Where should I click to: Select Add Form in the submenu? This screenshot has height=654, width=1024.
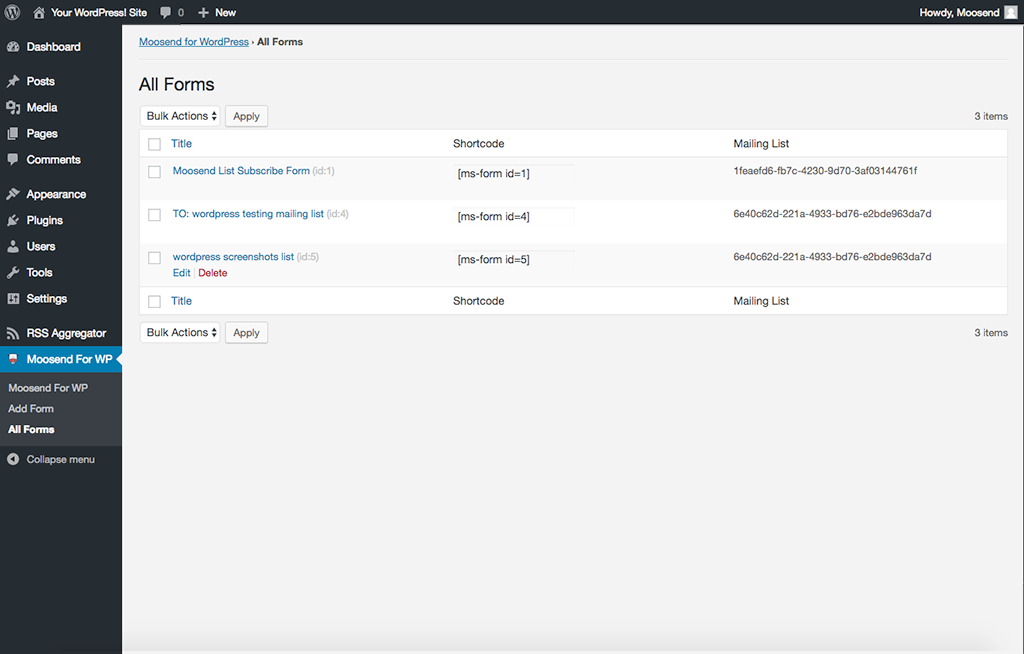pos(31,408)
